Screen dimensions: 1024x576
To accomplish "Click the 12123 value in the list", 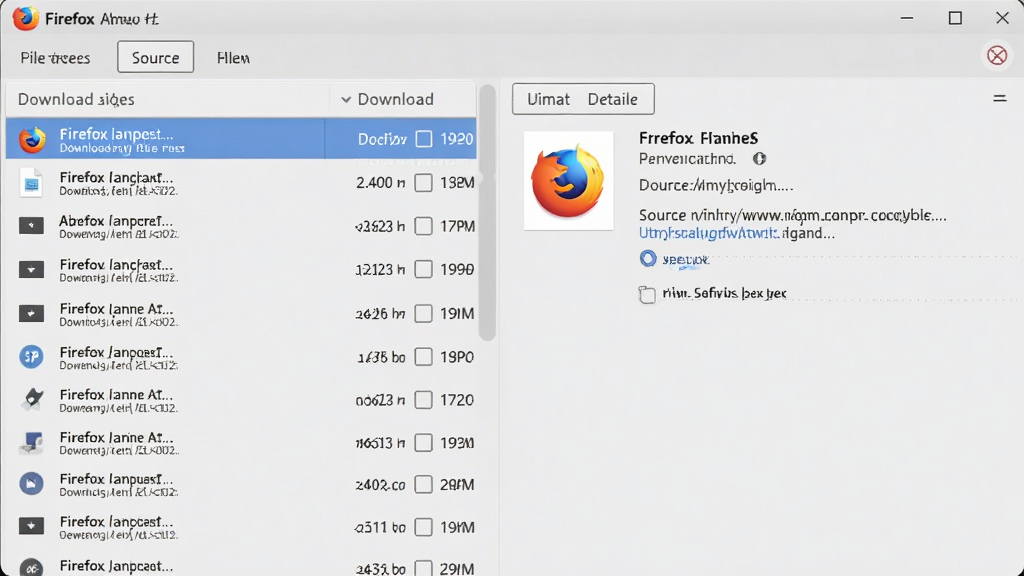I will pos(380,269).
